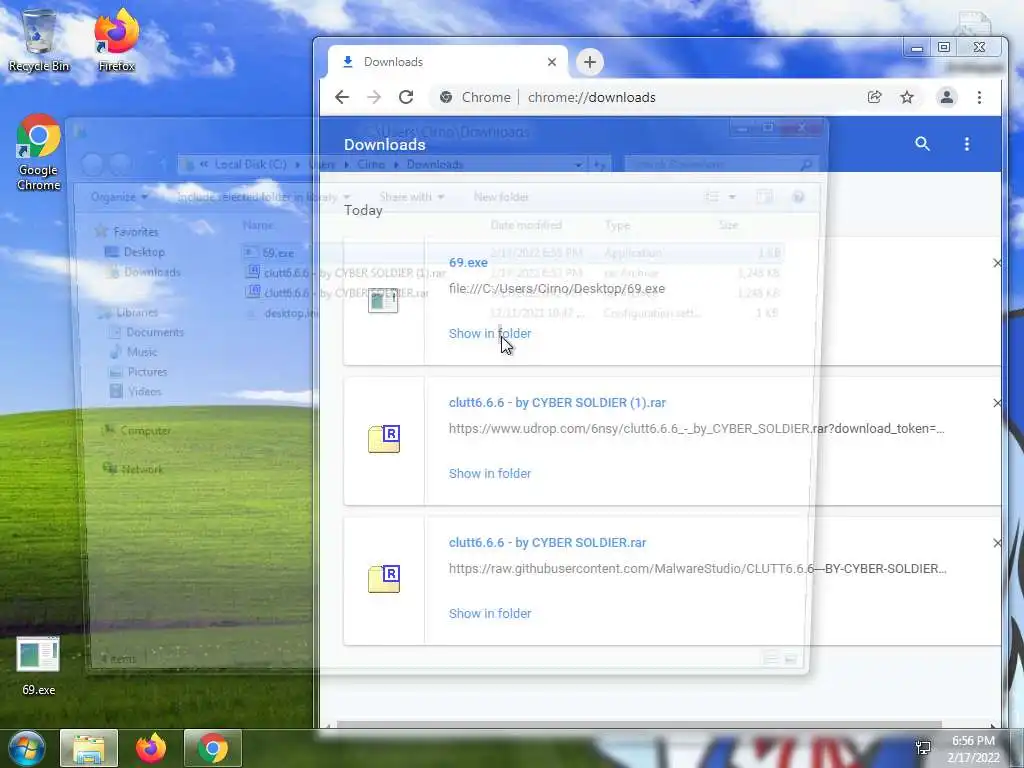This screenshot has width=1024, height=768.
Task: Go back in Chrome
Action: click(x=342, y=97)
